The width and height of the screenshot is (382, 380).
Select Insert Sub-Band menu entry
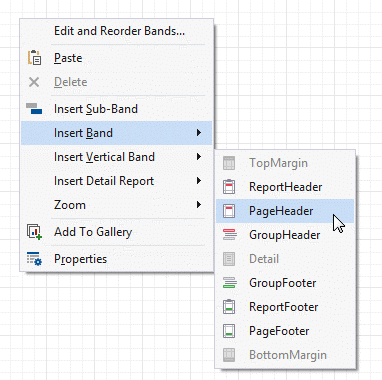click(x=116, y=109)
